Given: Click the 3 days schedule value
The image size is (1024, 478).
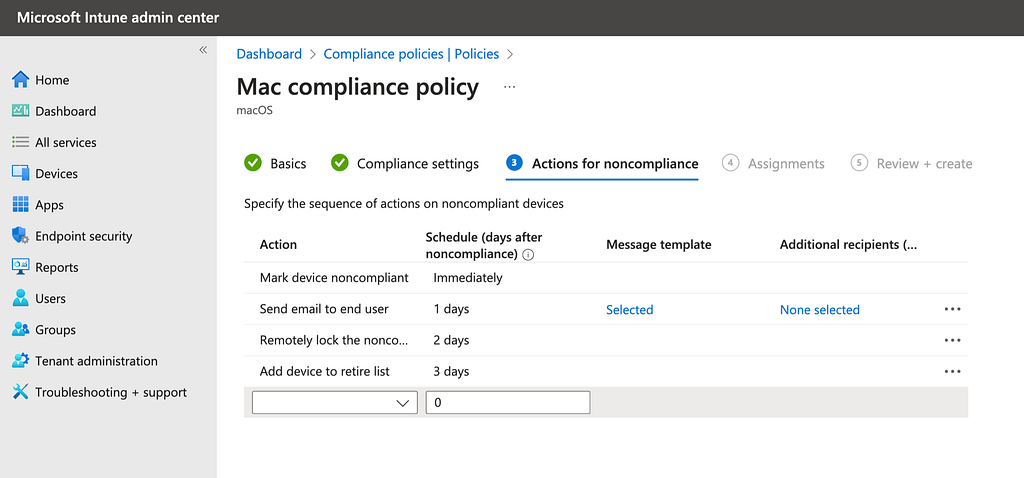Looking at the screenshot, I should [x=451, y=372].
